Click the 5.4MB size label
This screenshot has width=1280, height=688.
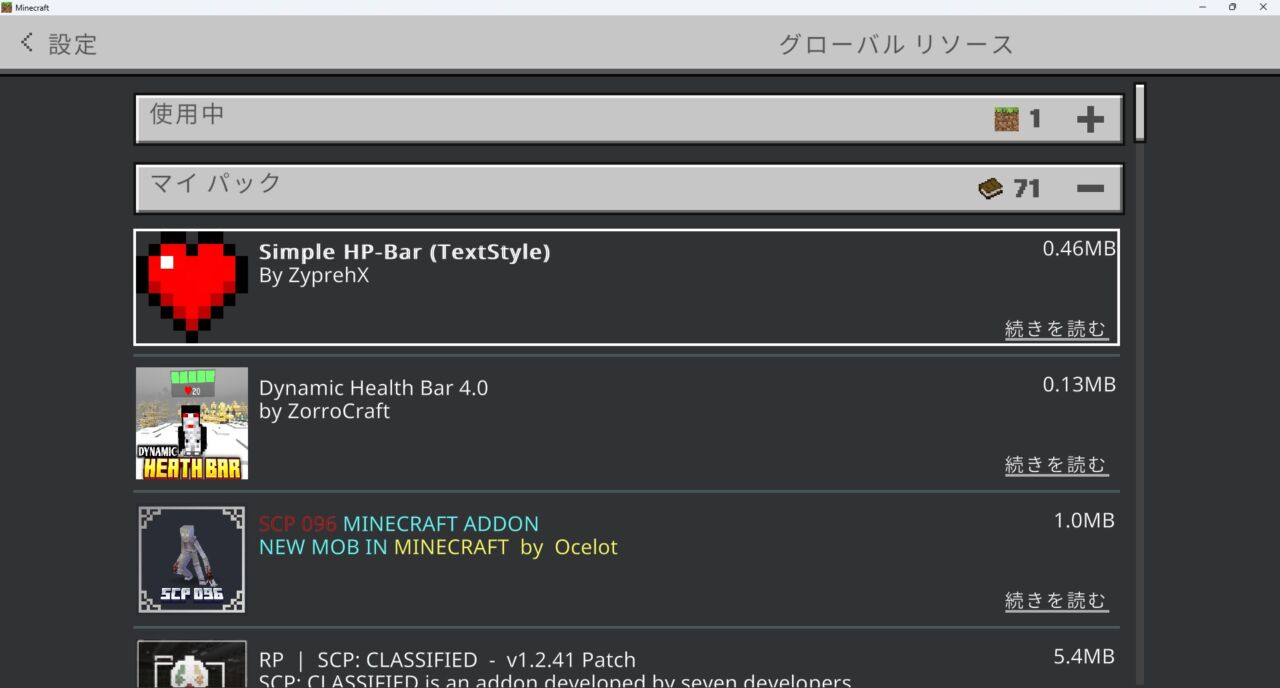(1084, 657)
